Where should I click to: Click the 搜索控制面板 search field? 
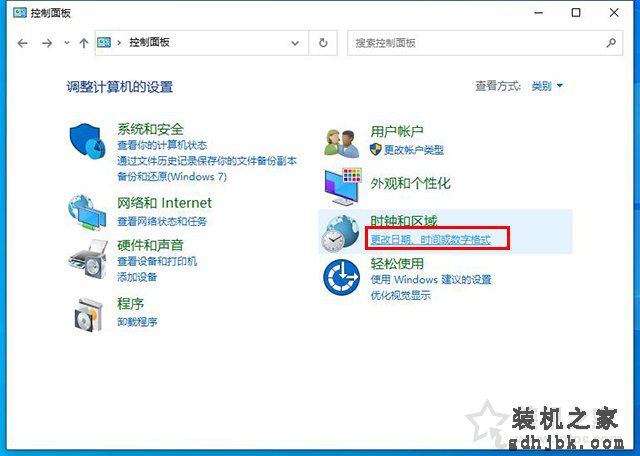pos(485,42)
